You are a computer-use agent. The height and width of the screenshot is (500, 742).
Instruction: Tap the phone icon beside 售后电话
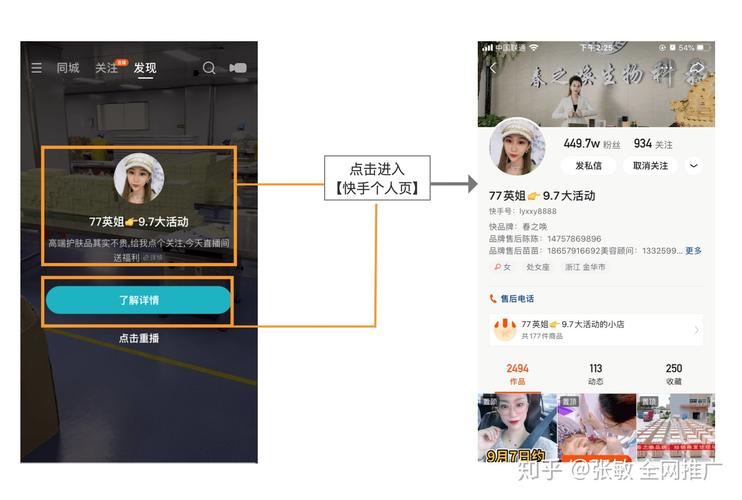pos(493,298)
